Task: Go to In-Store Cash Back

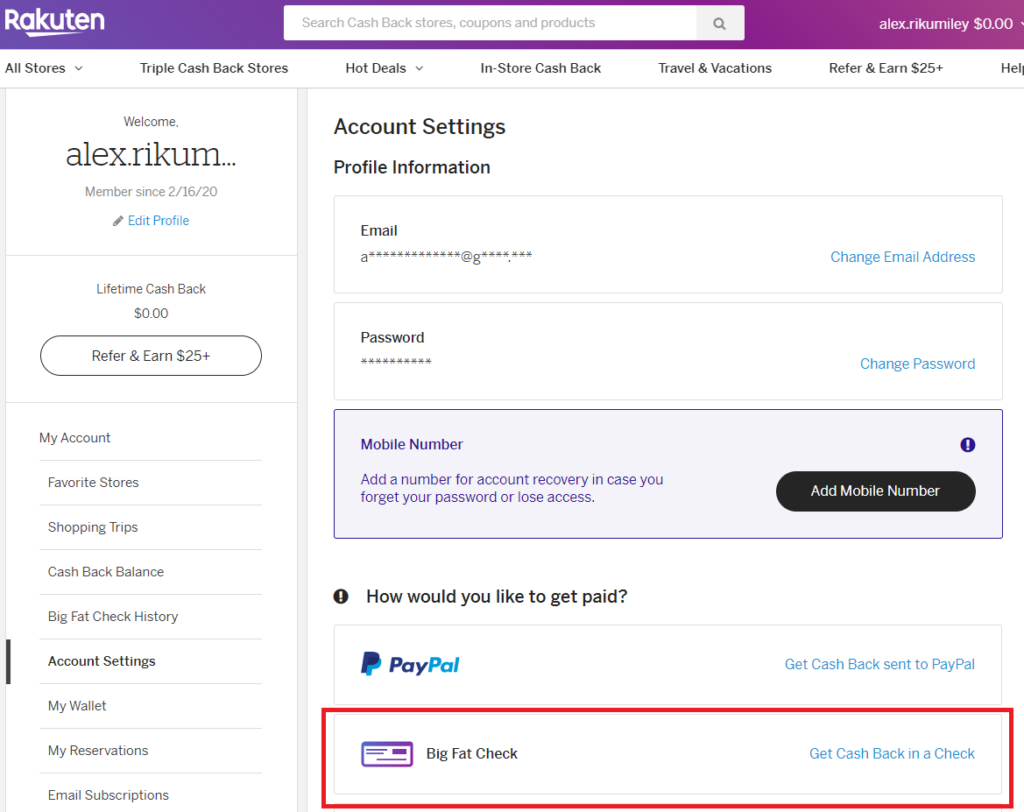Action: coord(540,68)
